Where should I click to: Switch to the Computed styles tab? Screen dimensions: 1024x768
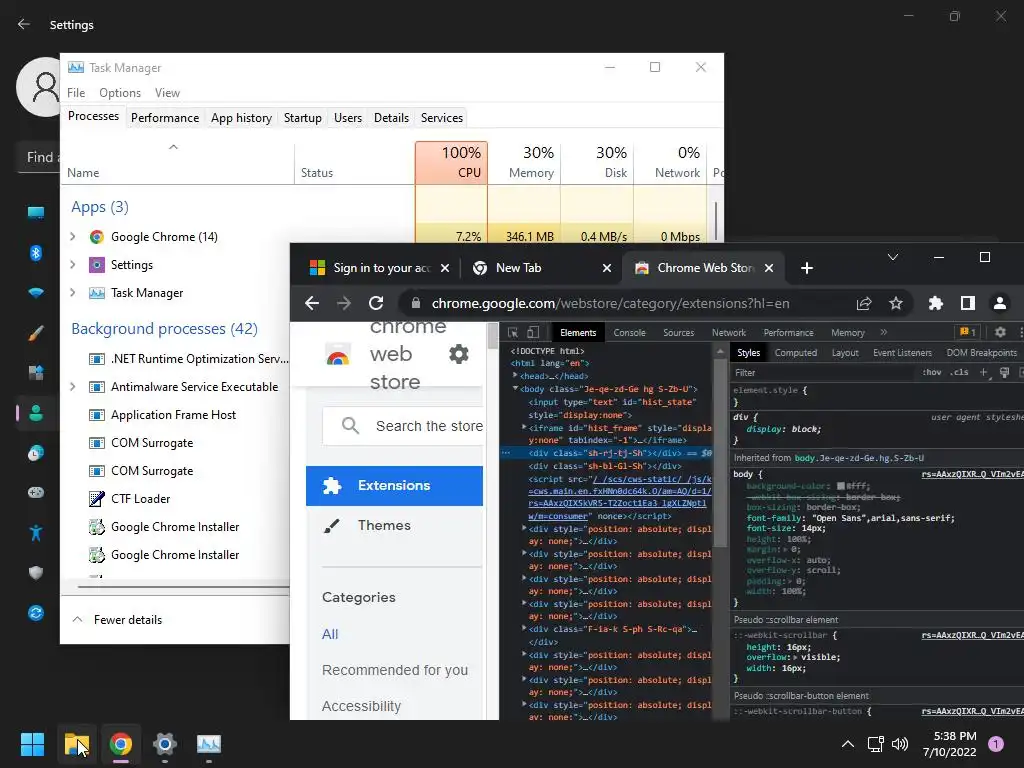tap(795, 353)
